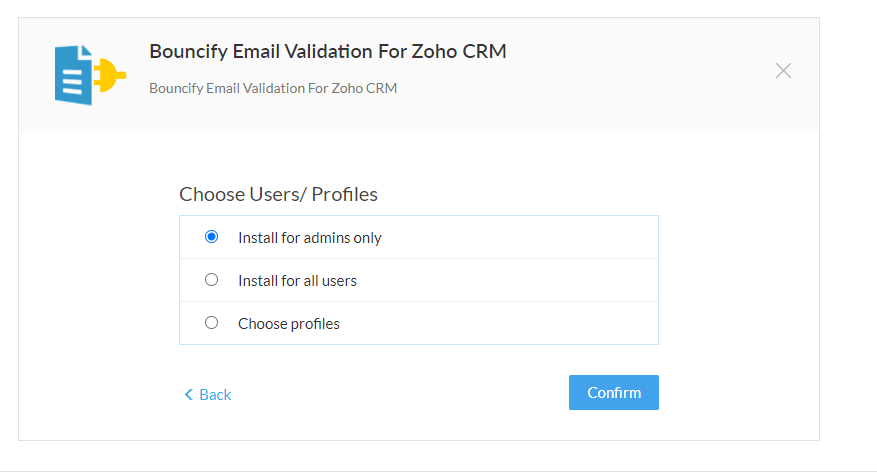Click the gray Bouncify subtitle text
The height and width of the screenshot is (472, 877).
point(273,88)
